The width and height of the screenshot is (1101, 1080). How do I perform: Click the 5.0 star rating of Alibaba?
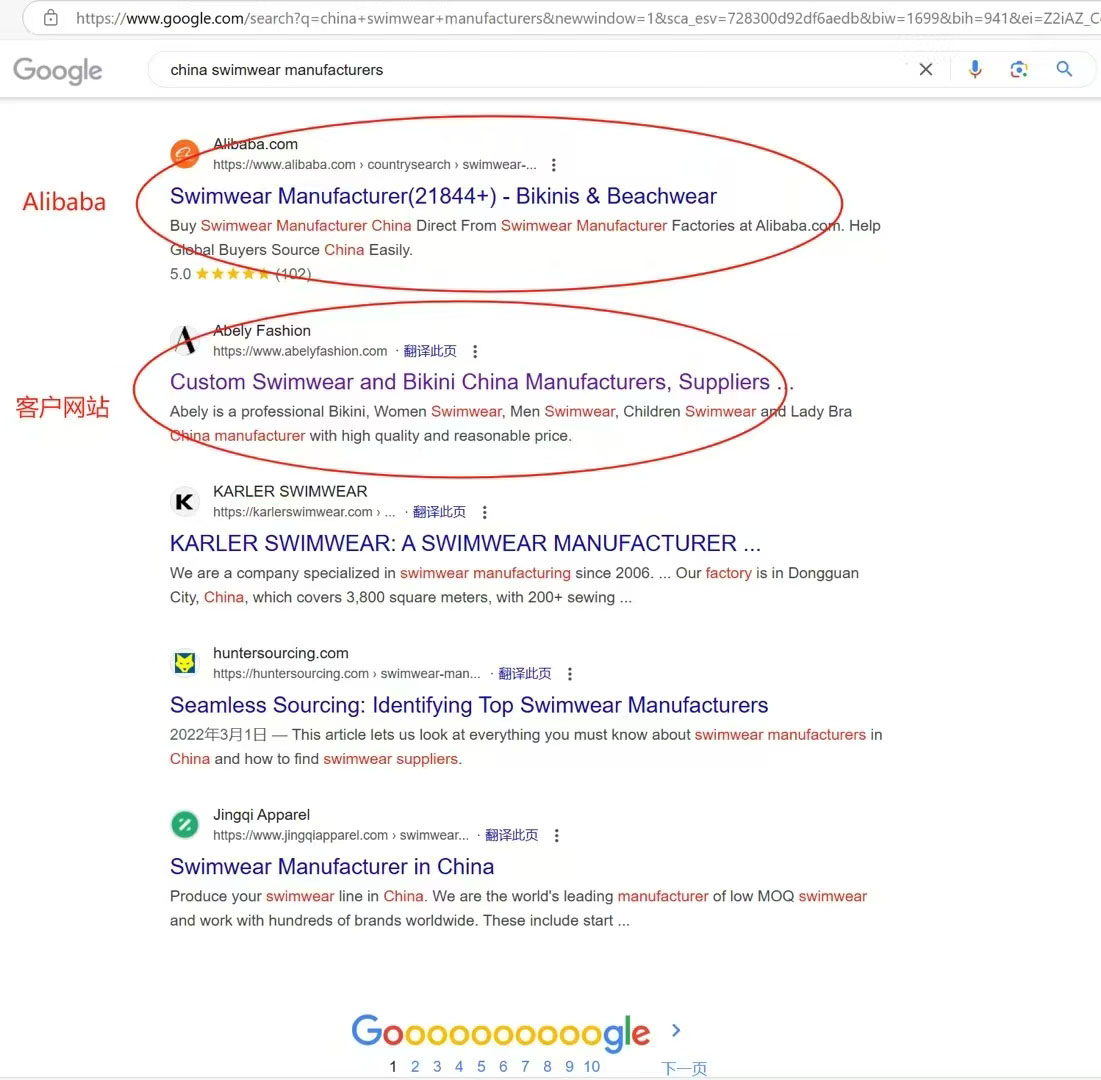[x=240, y=274]
